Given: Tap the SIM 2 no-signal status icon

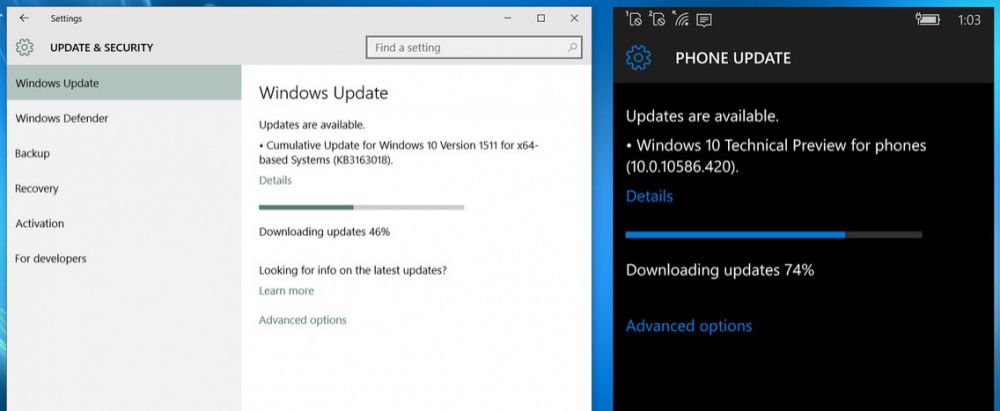Looking at the screenshot, I should (658, 20).
